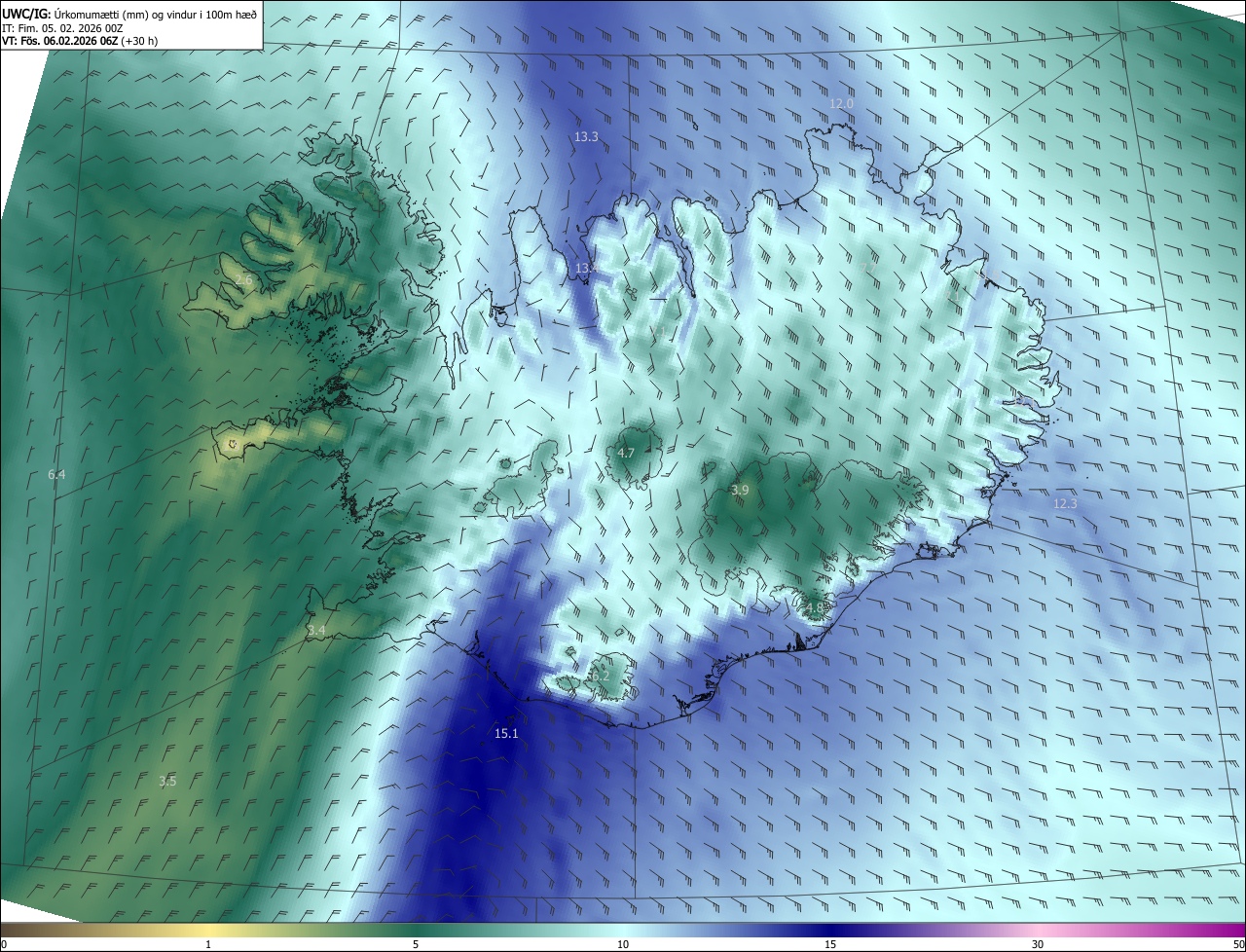Click the 0 tick on the color scale
The height and width of the screenshot is (952, 1246).
[3, 945]
